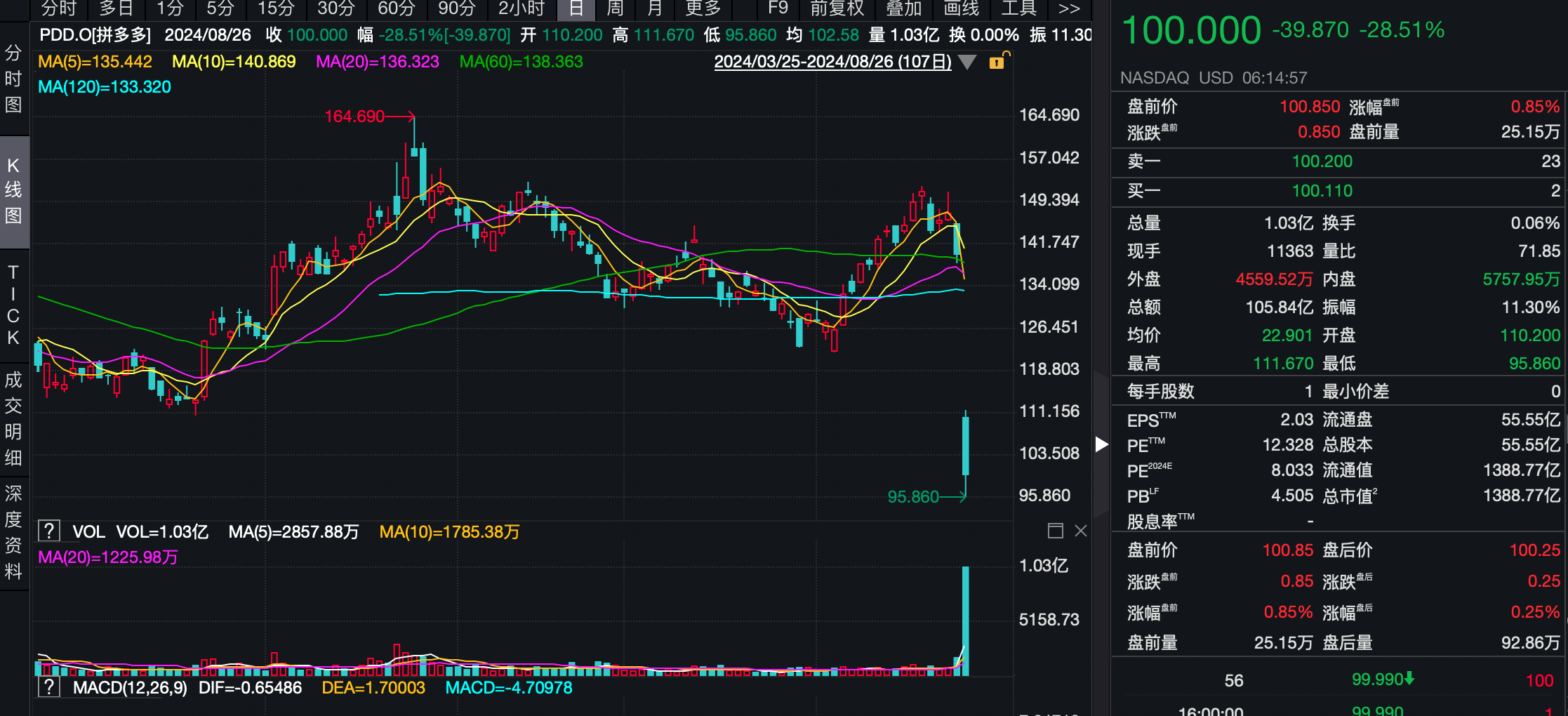The height and width of the screenshot is (716, 1568).
Task: Click the MA(20)=136.323 indicator label
Action: click(x=378, y=62)
